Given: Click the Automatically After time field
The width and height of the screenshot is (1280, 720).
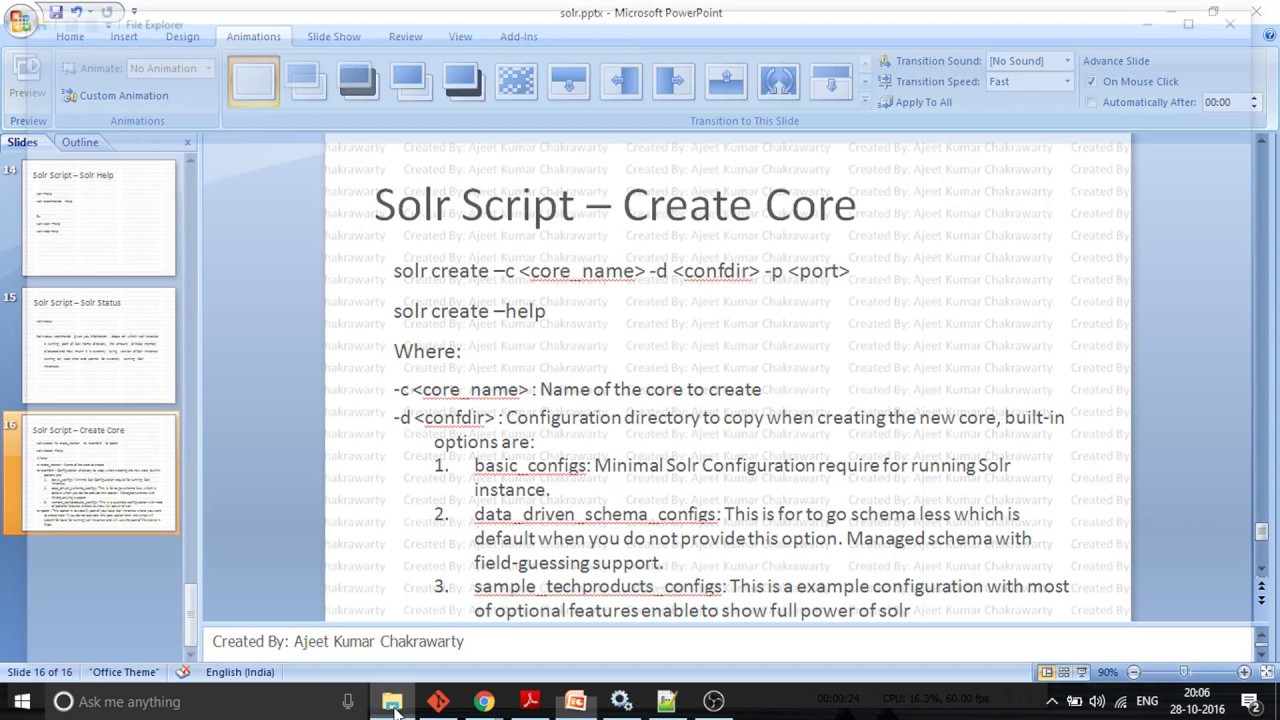Looking at the screenshot, I should (1224, 102).
